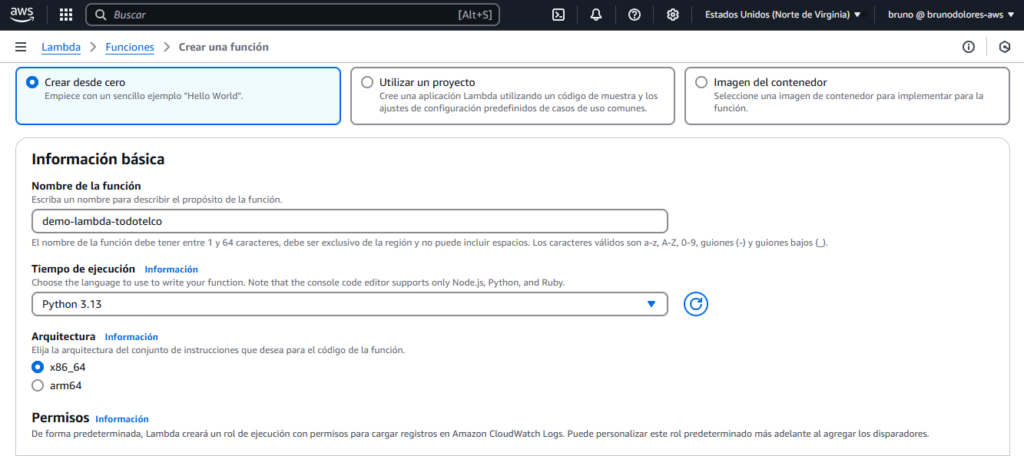
Task: Open Información link next to Tiempo de ejecución
Action: (x=171, y=269)
